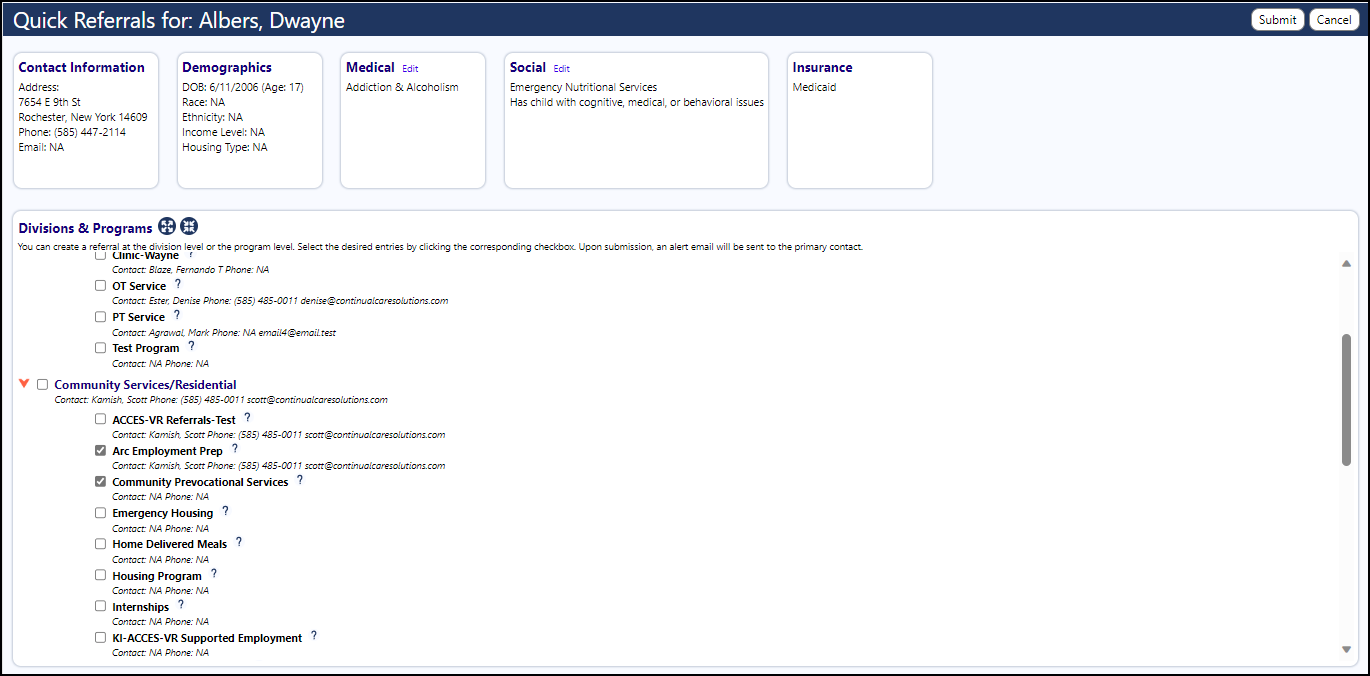Click the Insurance card heading
1370x676 pixels.
823,68
